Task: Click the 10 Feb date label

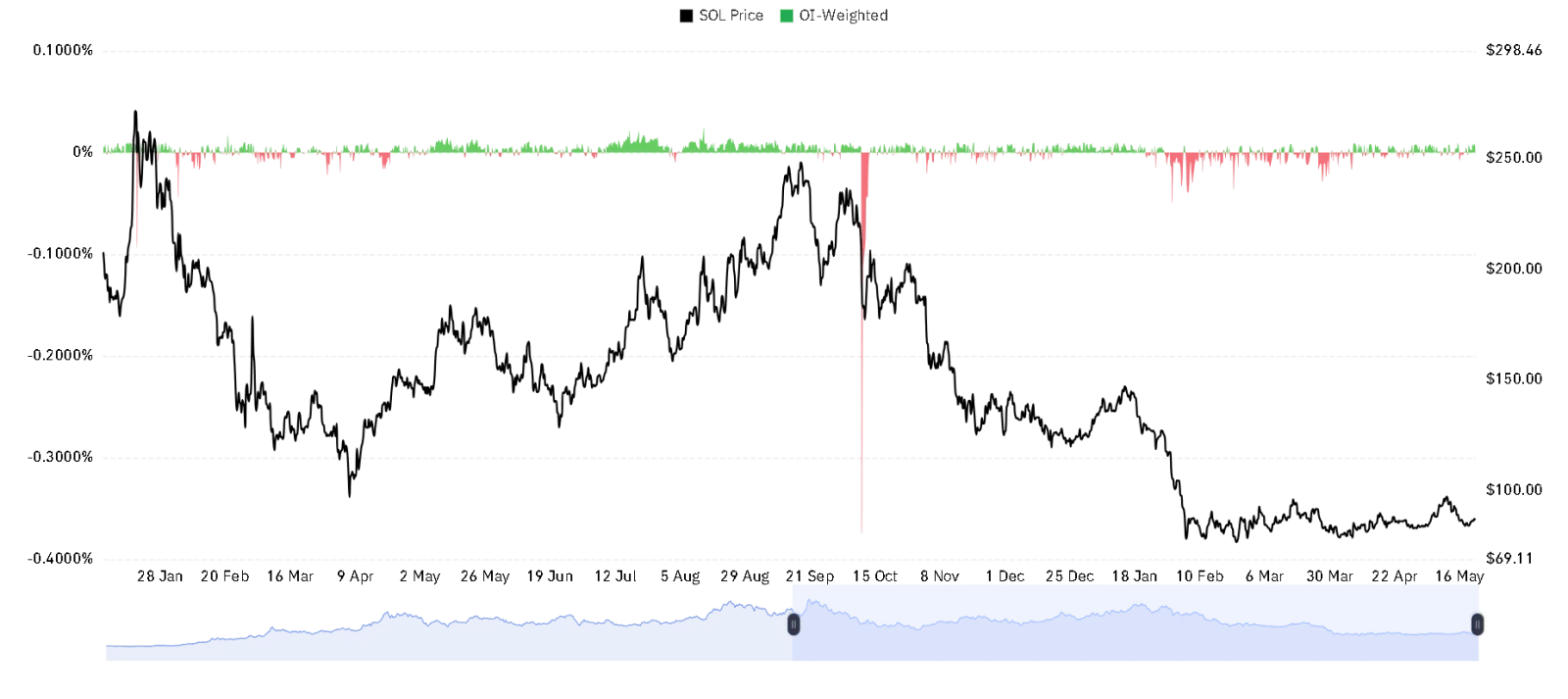Action: point(1200,576)
